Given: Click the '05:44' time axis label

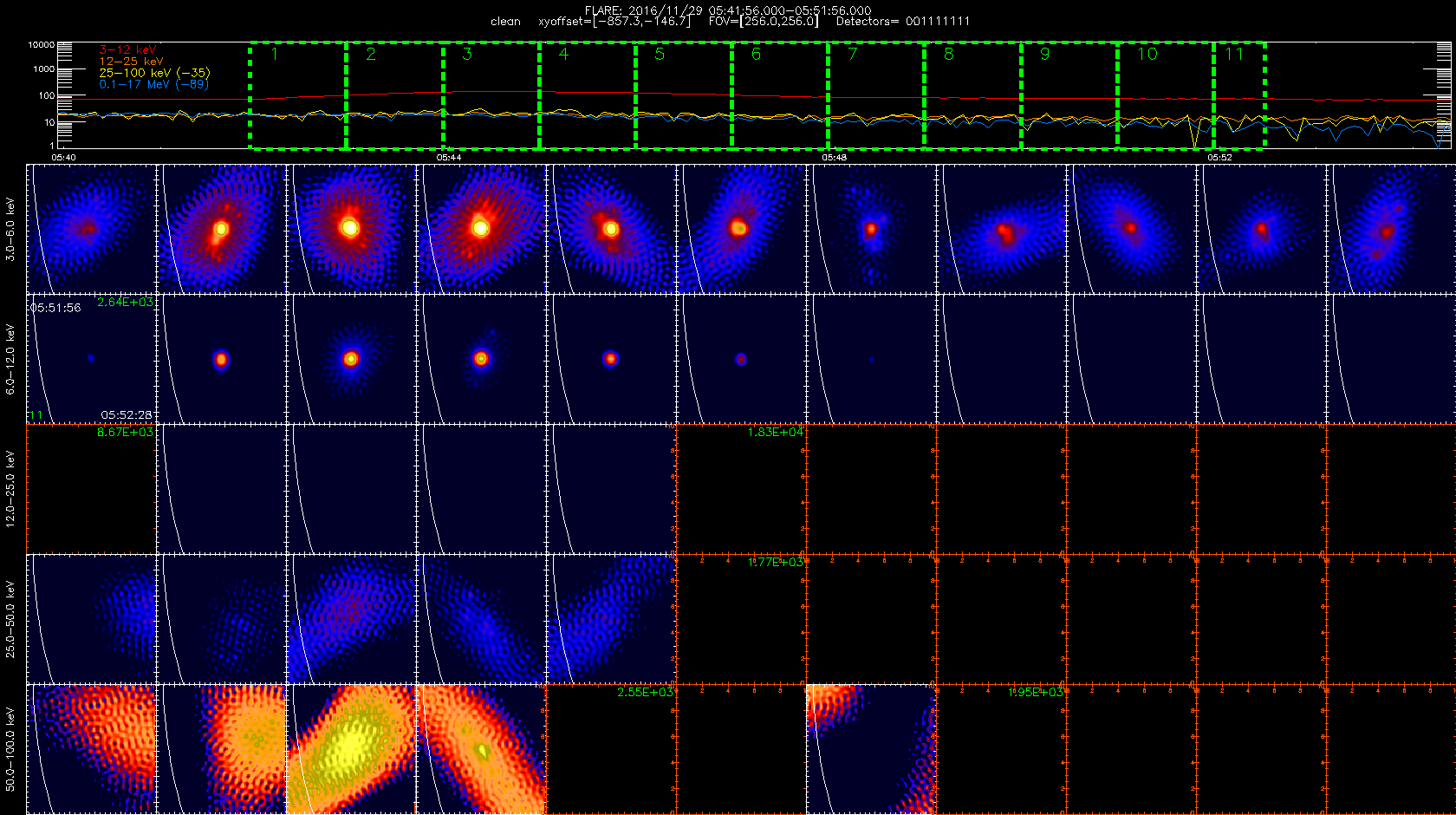Looking at the screenshot, I should click(449, 158).
